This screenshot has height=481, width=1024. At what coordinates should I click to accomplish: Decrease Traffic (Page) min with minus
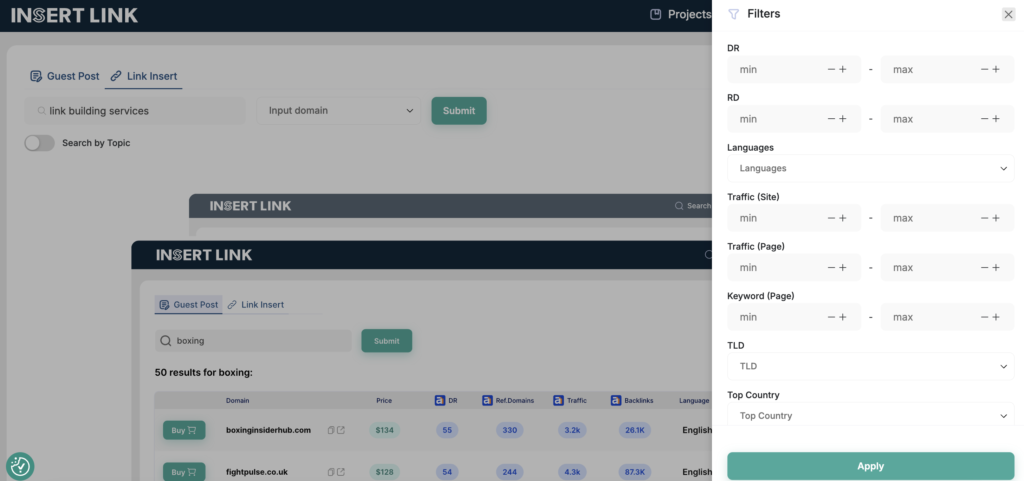pyautogui.click(x=831, y=268)
